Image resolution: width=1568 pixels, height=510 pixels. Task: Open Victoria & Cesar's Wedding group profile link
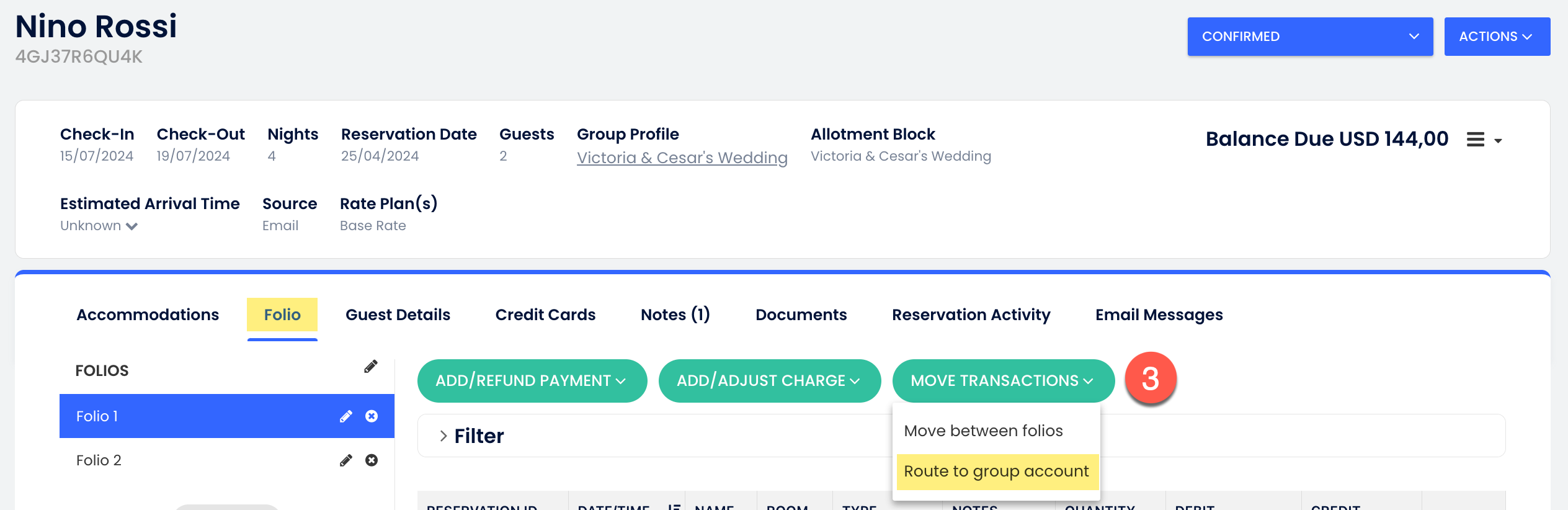point(682,158)
